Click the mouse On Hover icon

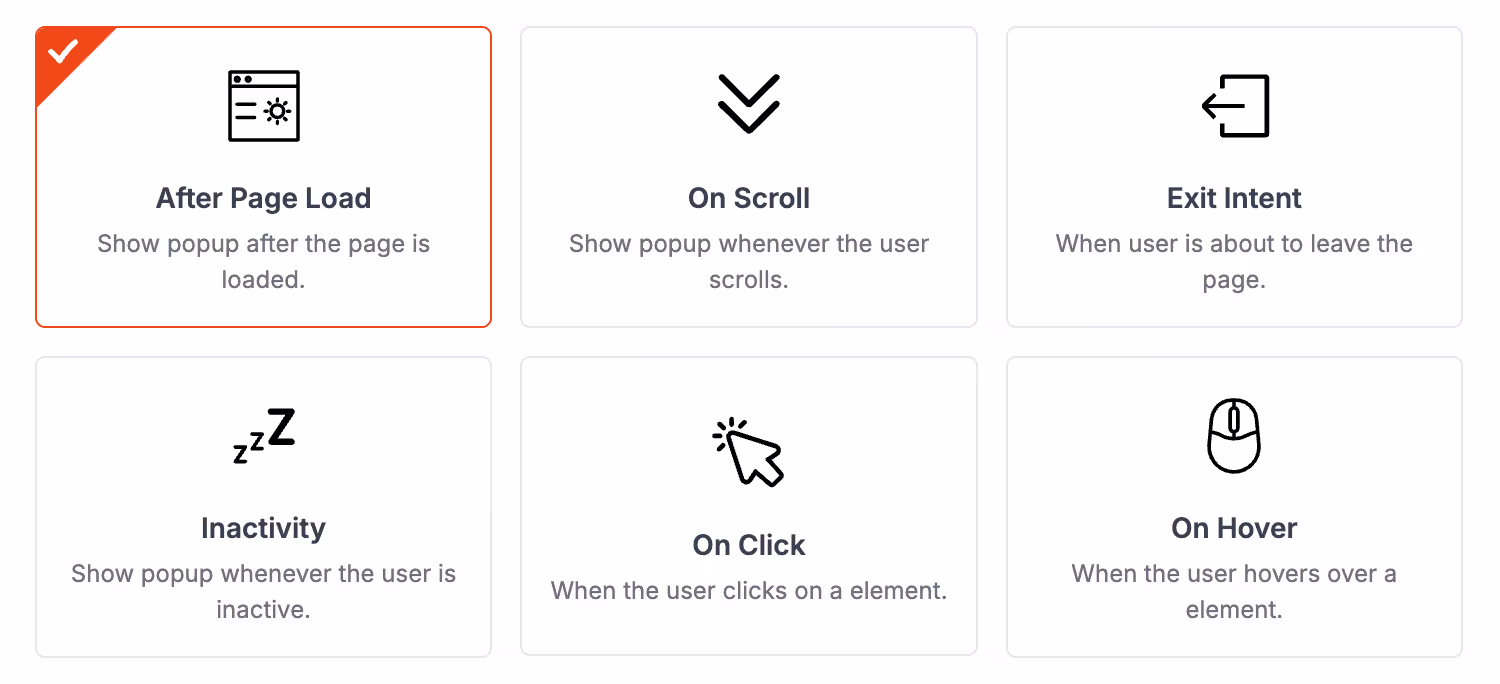click(1234, 436)
